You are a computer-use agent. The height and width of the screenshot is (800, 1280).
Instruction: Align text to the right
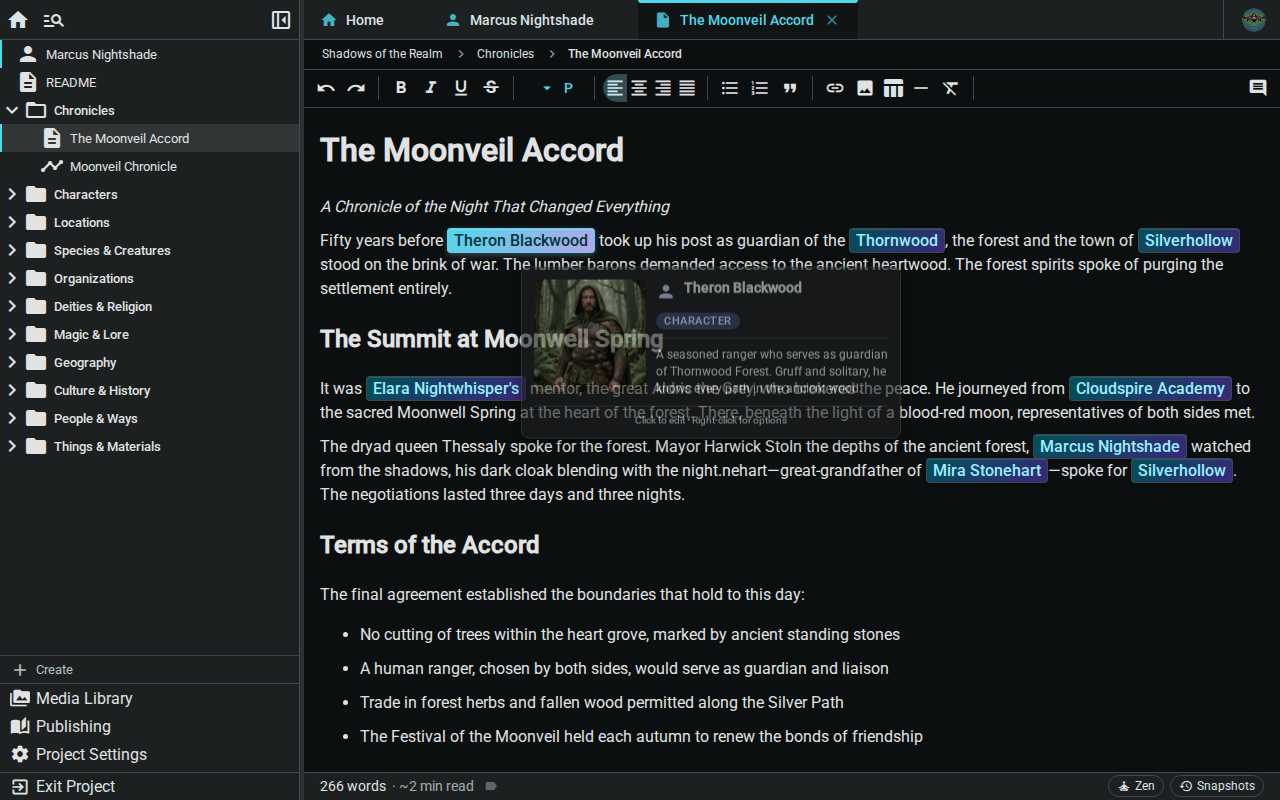(x=663, y=88)
